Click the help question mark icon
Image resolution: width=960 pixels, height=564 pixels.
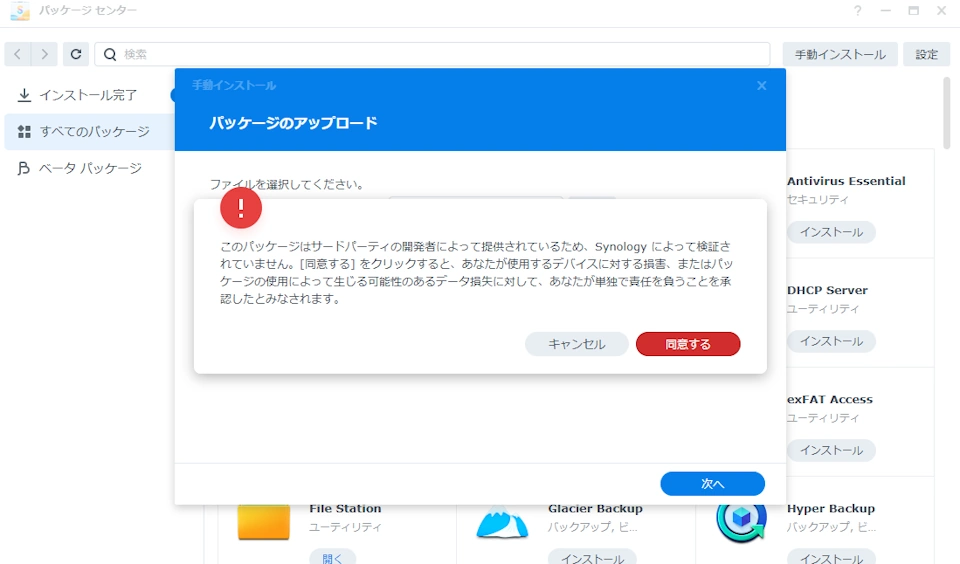[x=858, y=10]
